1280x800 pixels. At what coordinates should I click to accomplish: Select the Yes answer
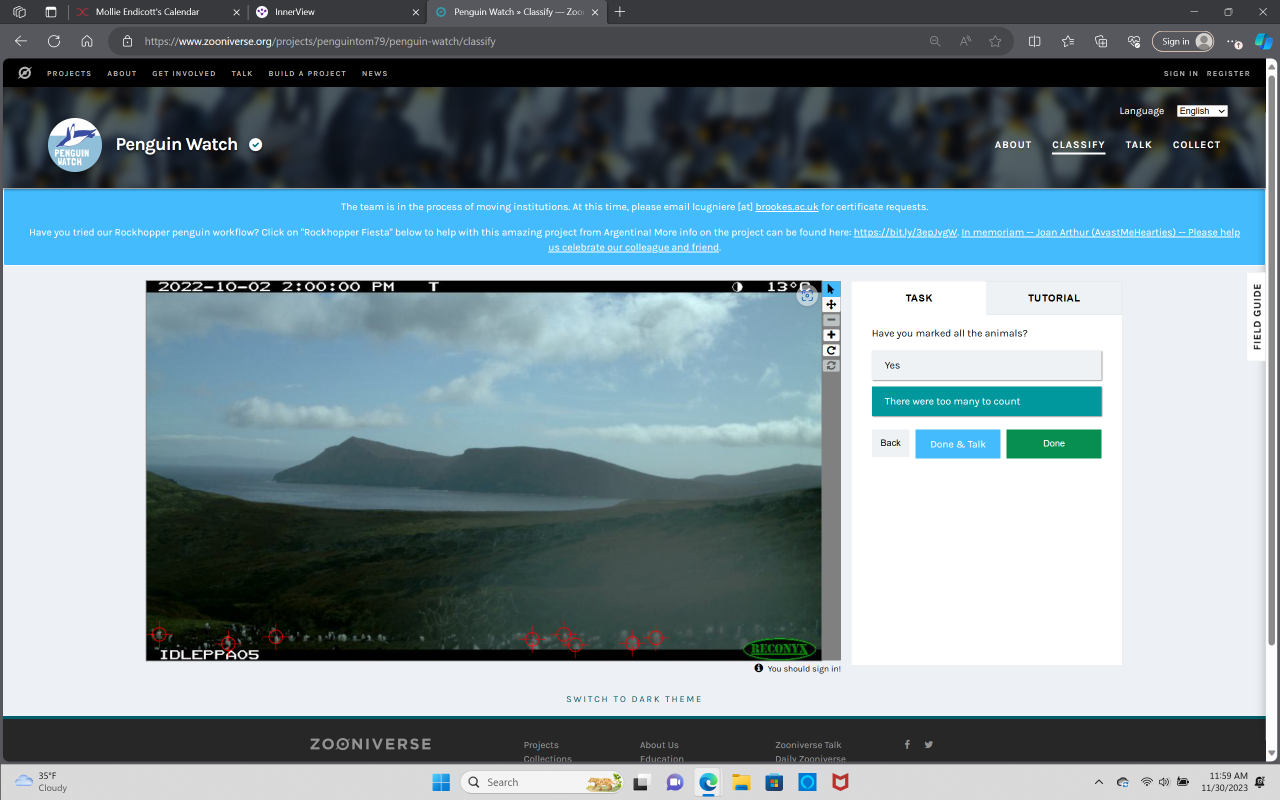(986, 365)
